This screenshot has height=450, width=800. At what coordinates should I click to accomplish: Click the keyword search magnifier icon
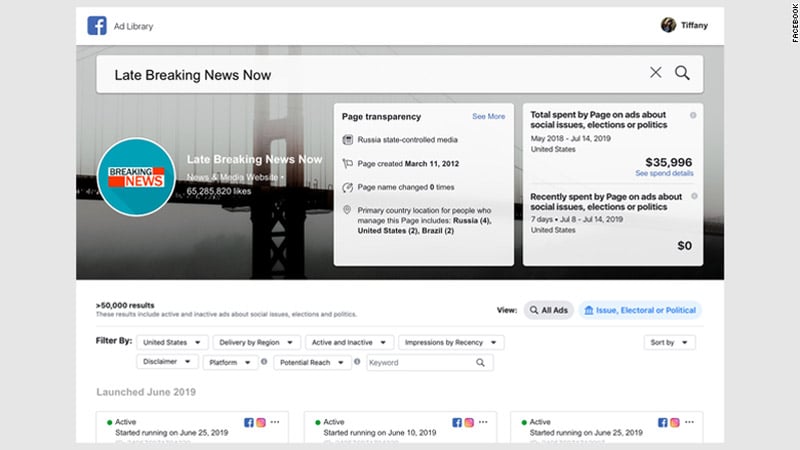[x=480, y=363]
